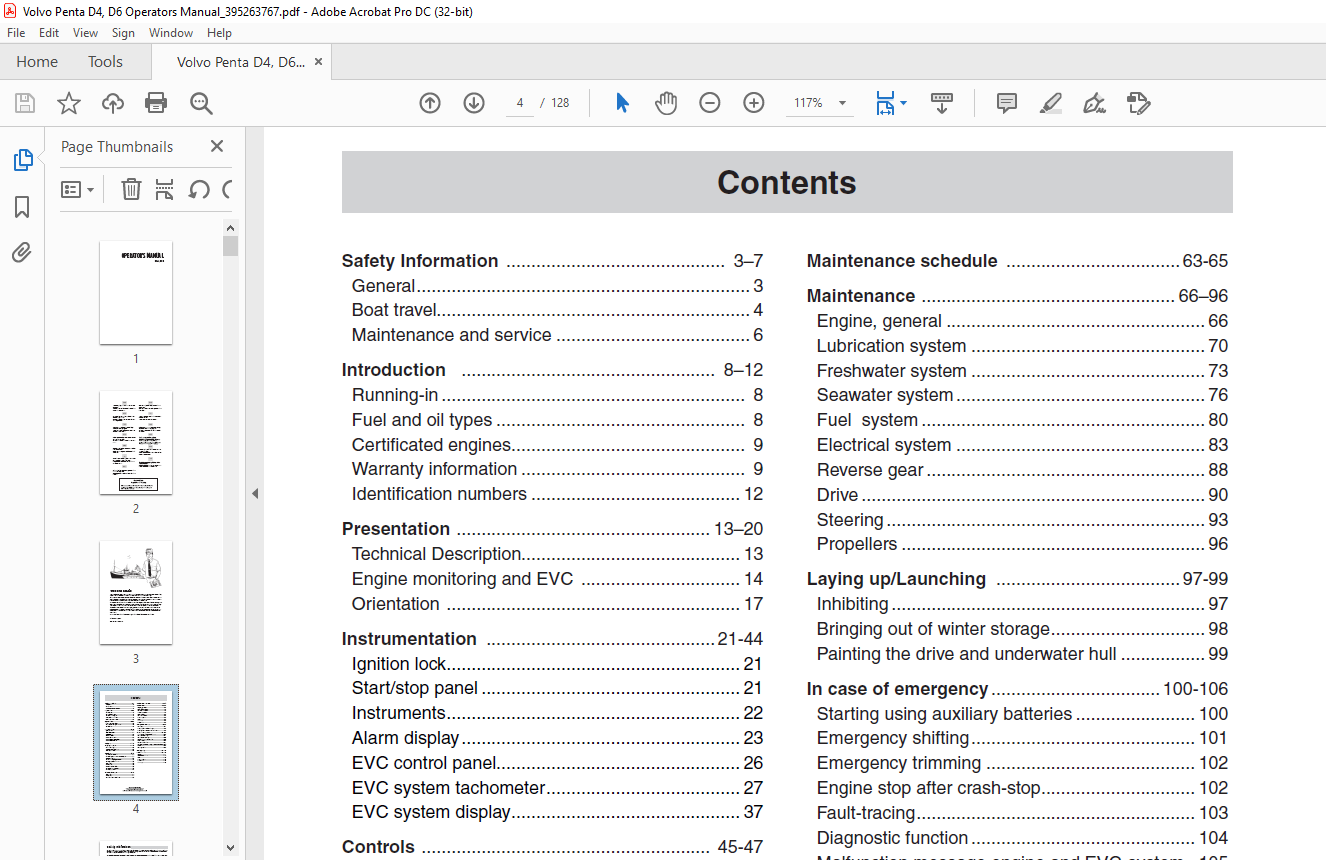Open the fit page options dropdown arrow
This screenshot has width=1326, height=860.
click(x=904, y=103)
